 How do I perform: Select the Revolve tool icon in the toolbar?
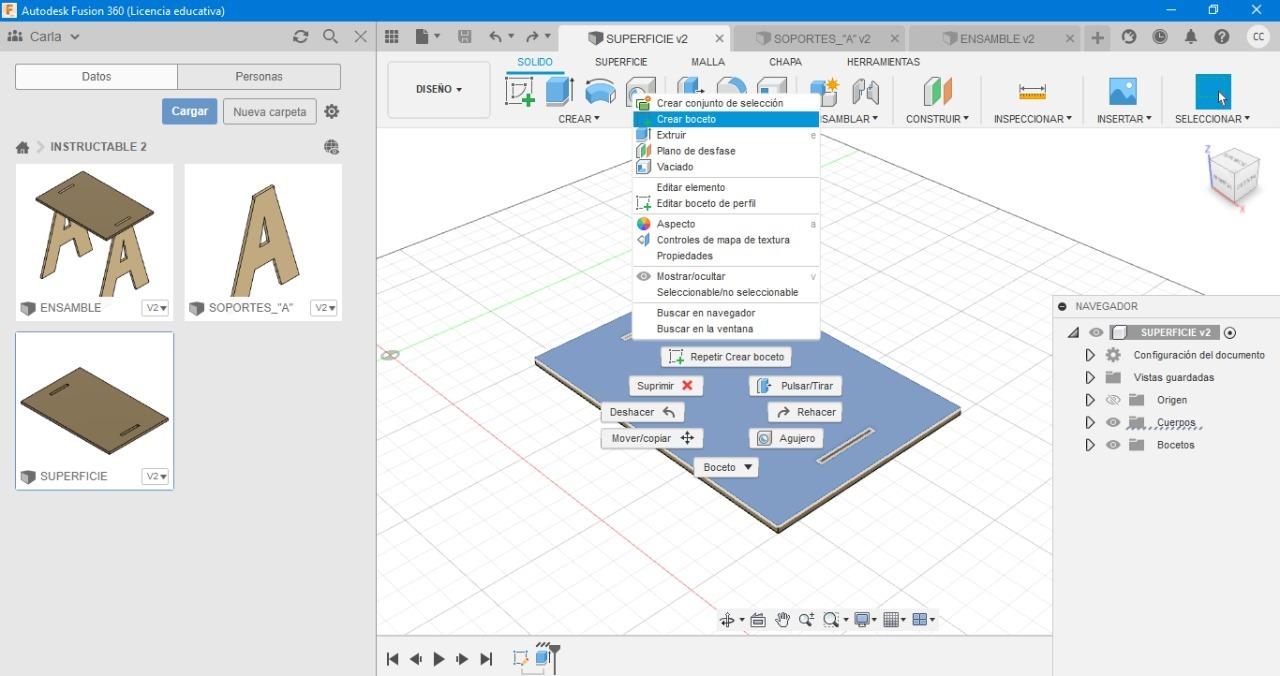click(x=600, y=91)
